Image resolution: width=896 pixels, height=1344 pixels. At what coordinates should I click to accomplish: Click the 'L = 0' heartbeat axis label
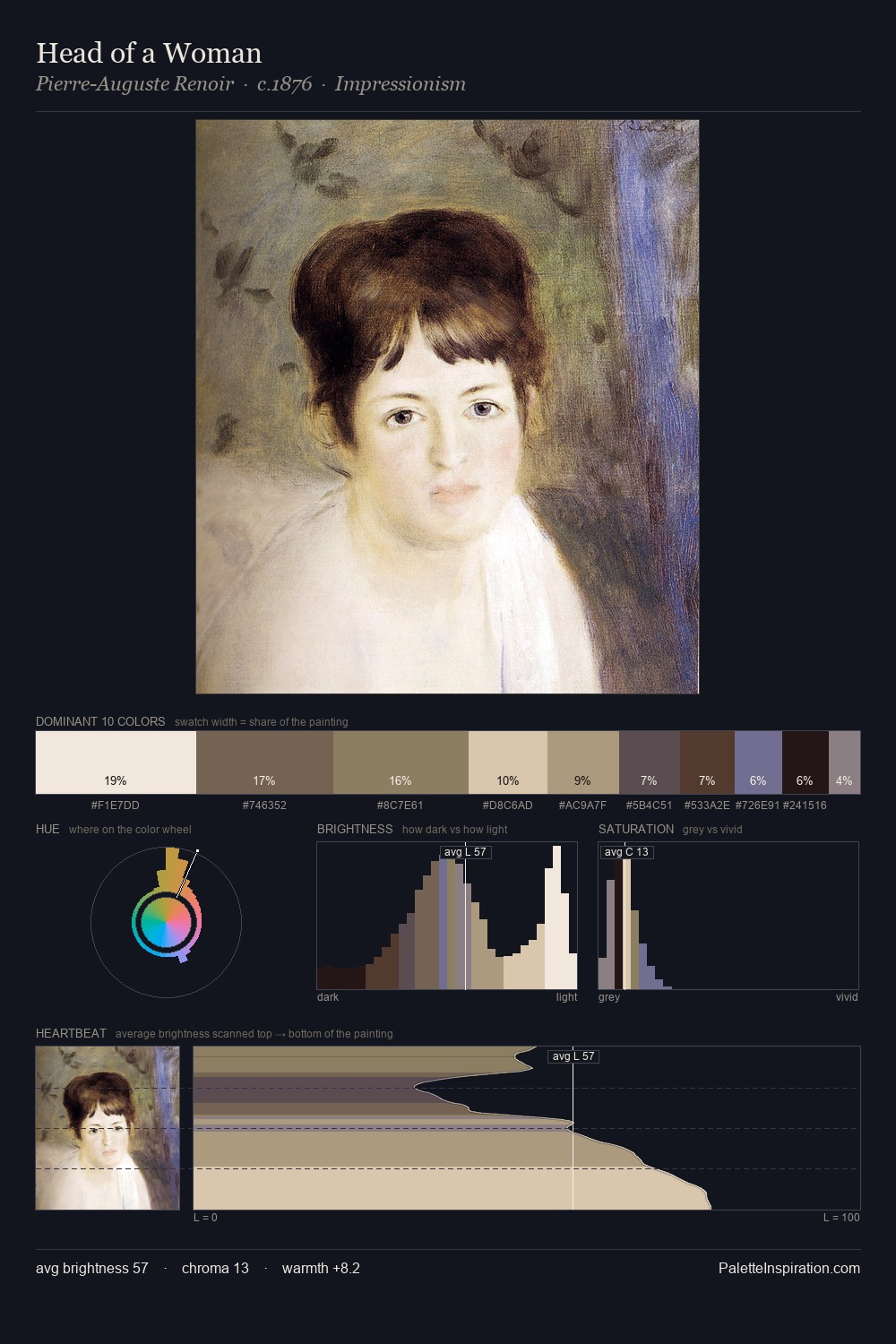click(205, 1217)
